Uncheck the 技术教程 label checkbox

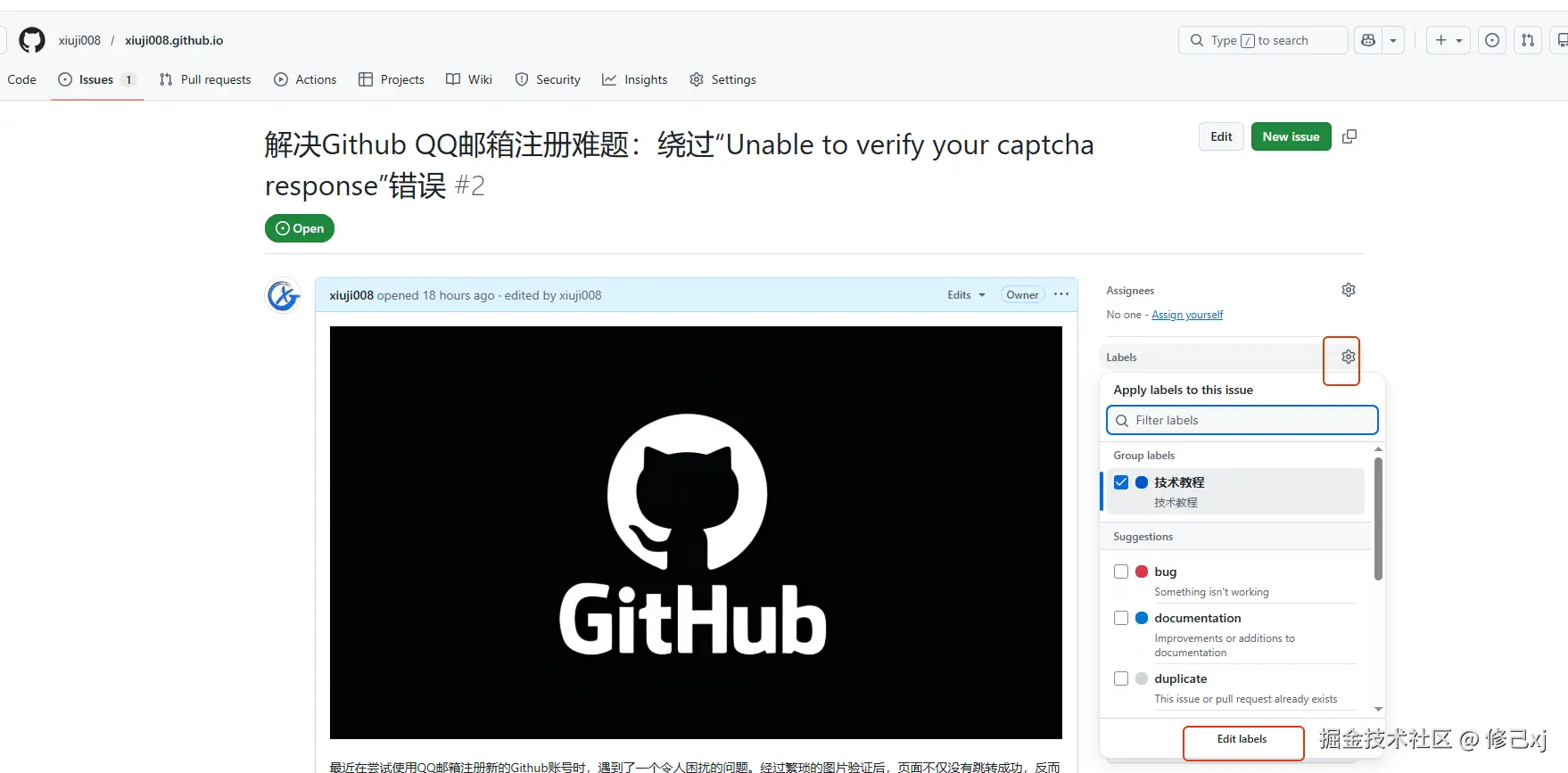1121,482
